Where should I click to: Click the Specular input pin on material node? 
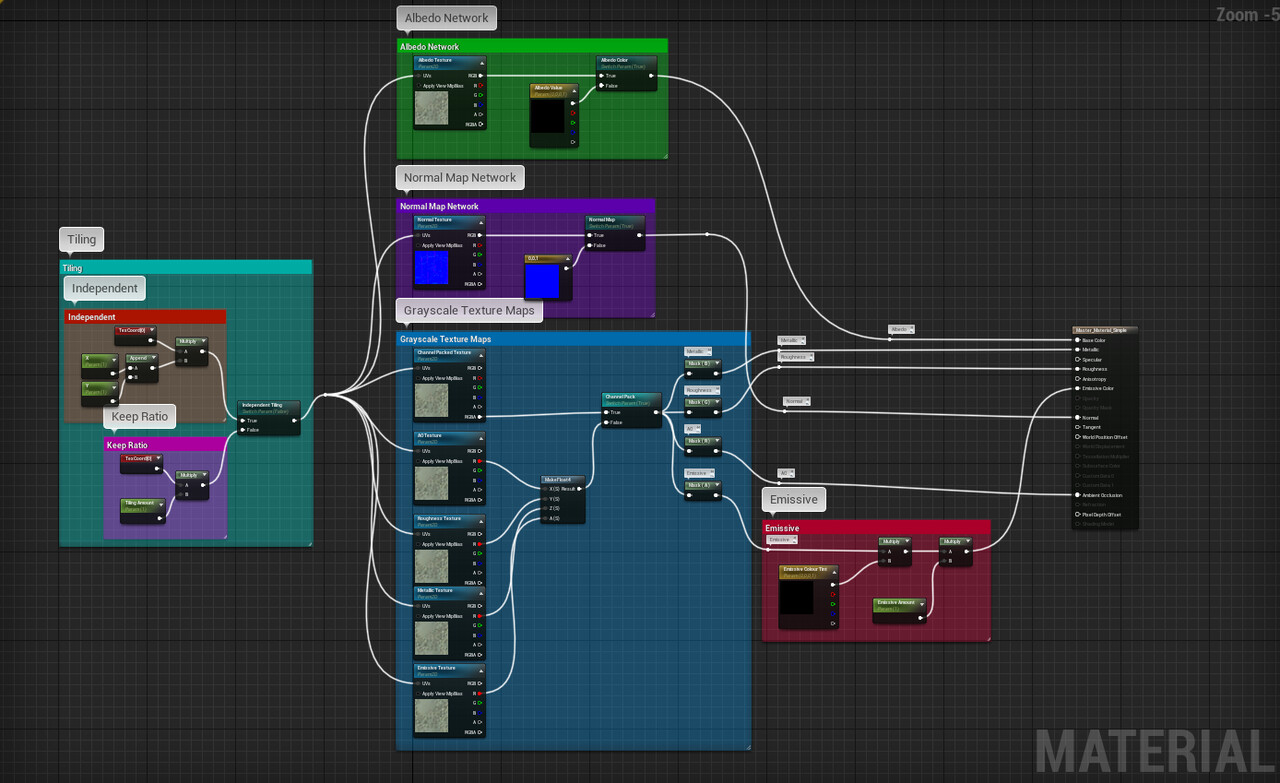tap(1077, 359)
